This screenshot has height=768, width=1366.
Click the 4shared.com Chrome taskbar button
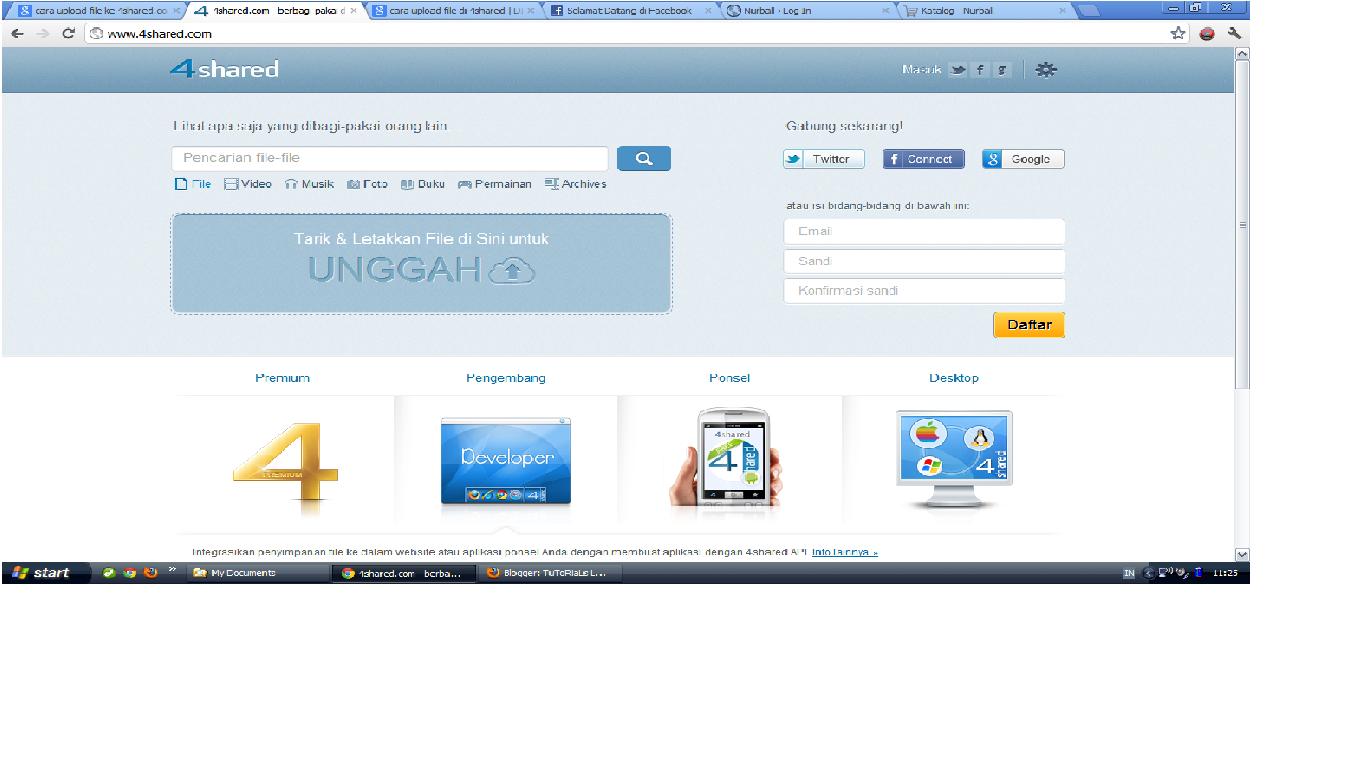point(403,573)
